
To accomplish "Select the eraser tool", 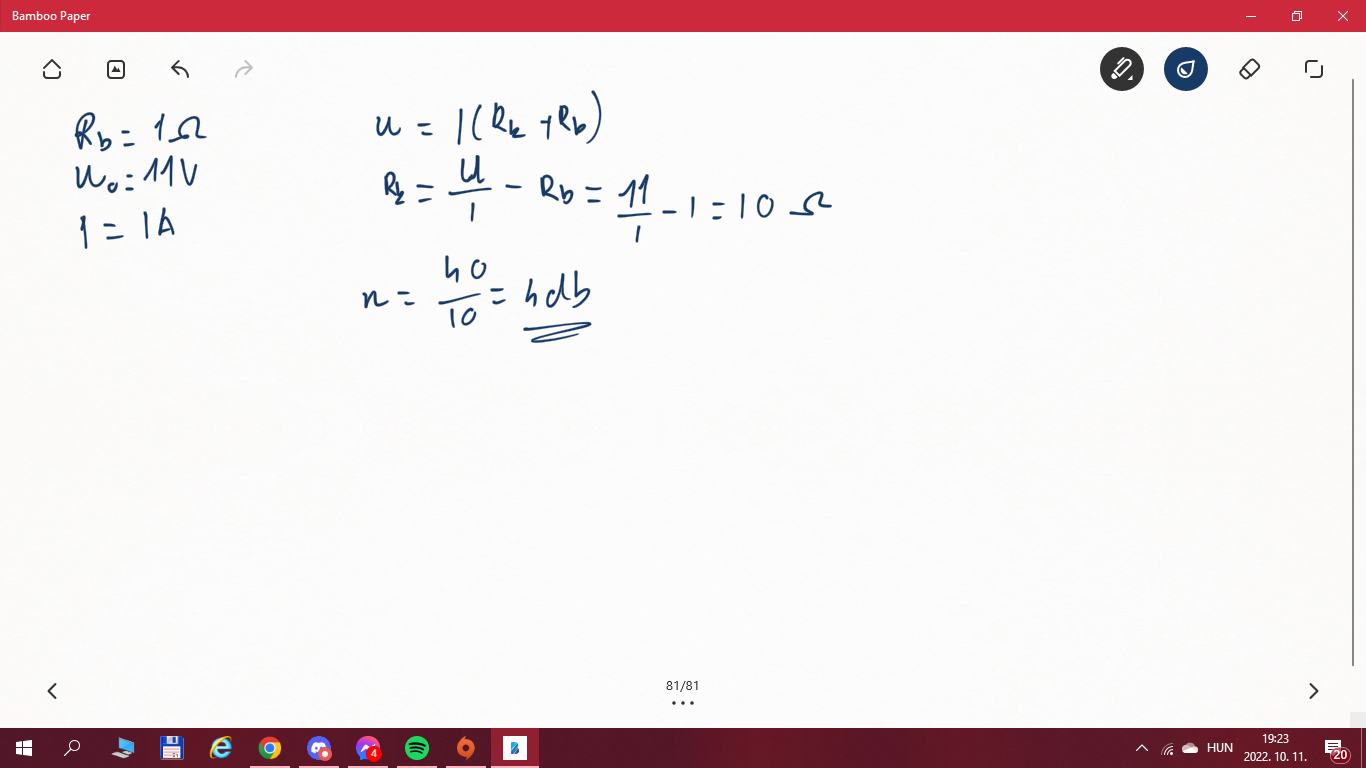I will click(1249, 69).
